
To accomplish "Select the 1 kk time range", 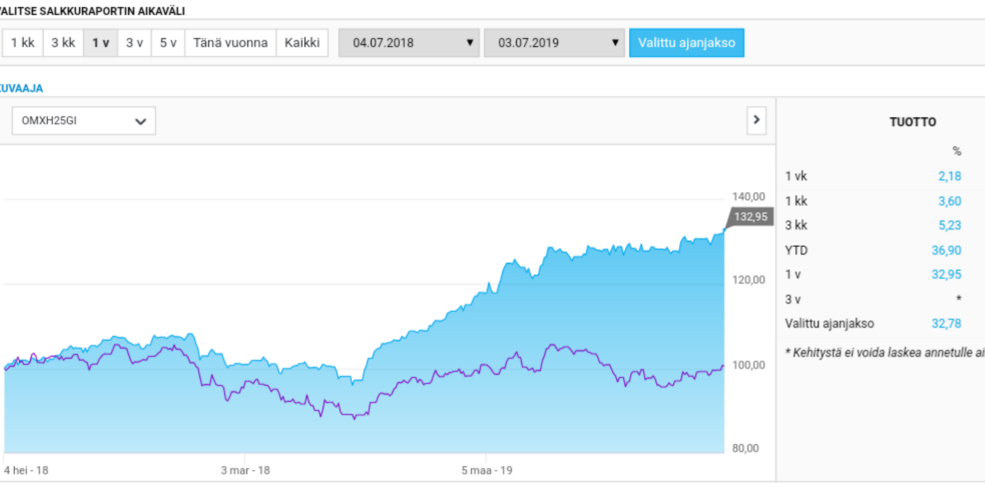I will click(x=22, y=43).
